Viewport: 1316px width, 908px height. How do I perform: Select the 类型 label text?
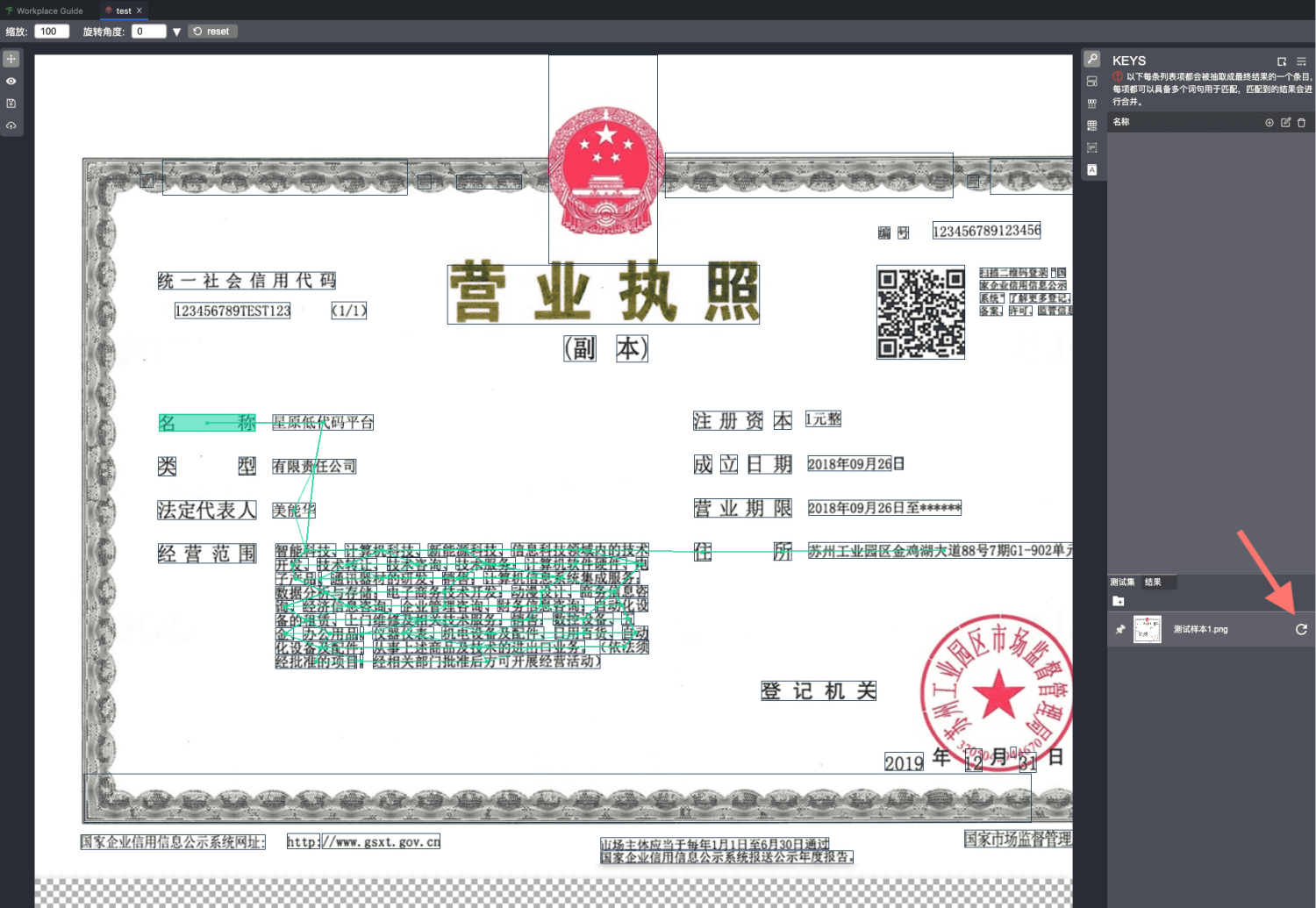point(207,467)
